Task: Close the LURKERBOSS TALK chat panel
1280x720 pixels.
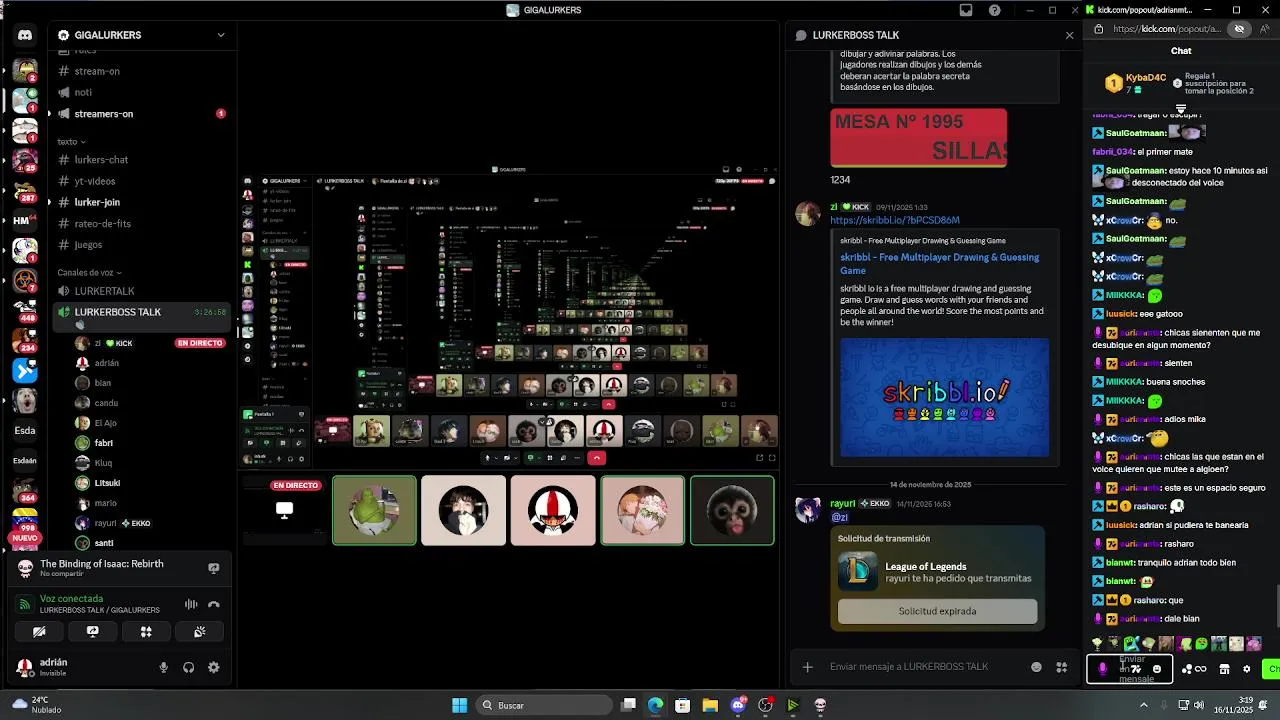Action: pos(1069,35)
